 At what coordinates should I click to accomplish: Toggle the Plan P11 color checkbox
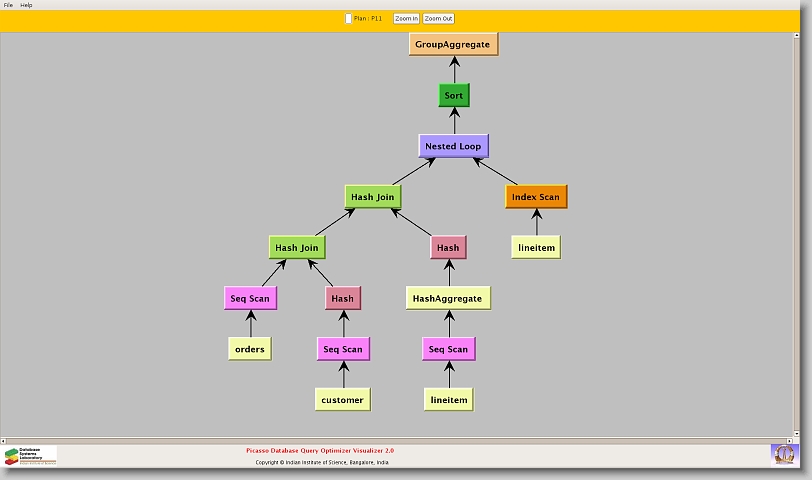348,18
